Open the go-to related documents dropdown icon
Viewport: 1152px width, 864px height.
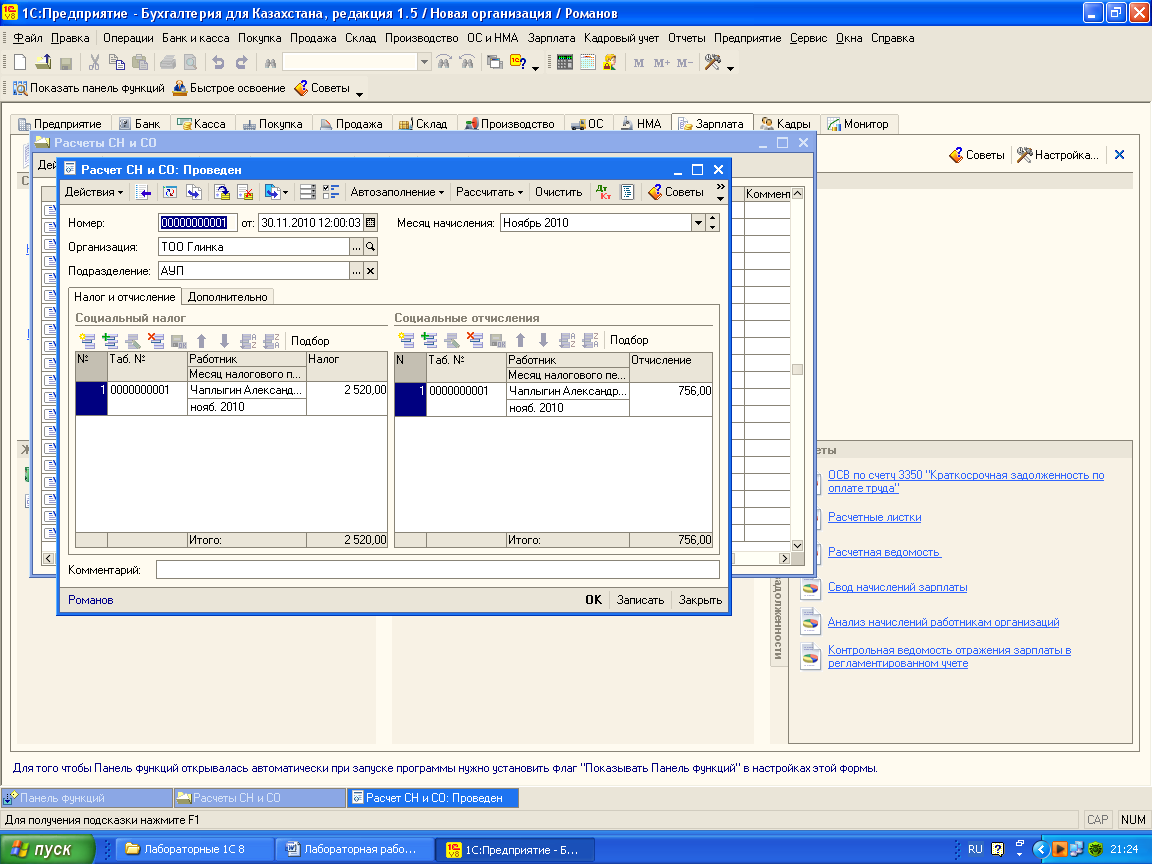click(x=276, y=192)
